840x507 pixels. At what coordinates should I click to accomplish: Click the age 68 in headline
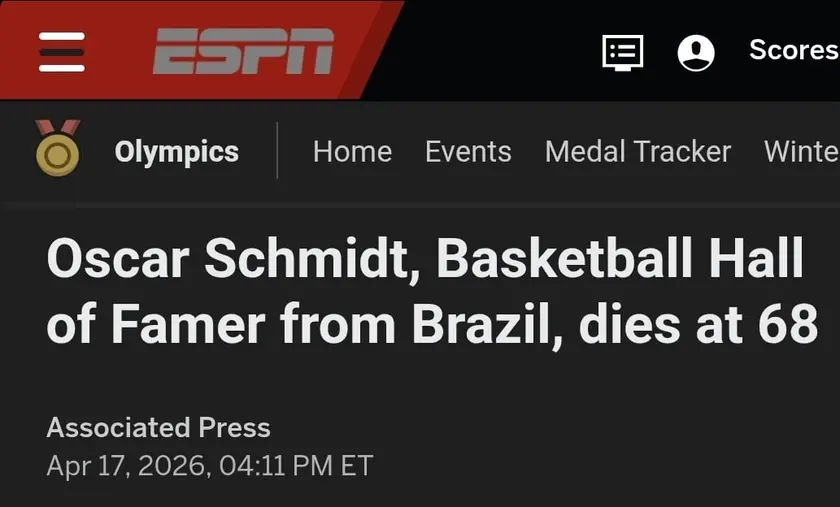point(786,325)
